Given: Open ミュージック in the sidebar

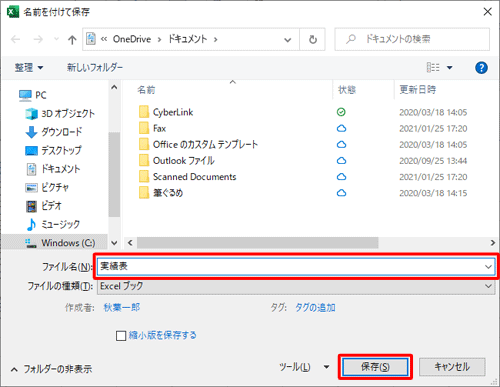Looking at the screenshot, I should click(x=53, y=224).
